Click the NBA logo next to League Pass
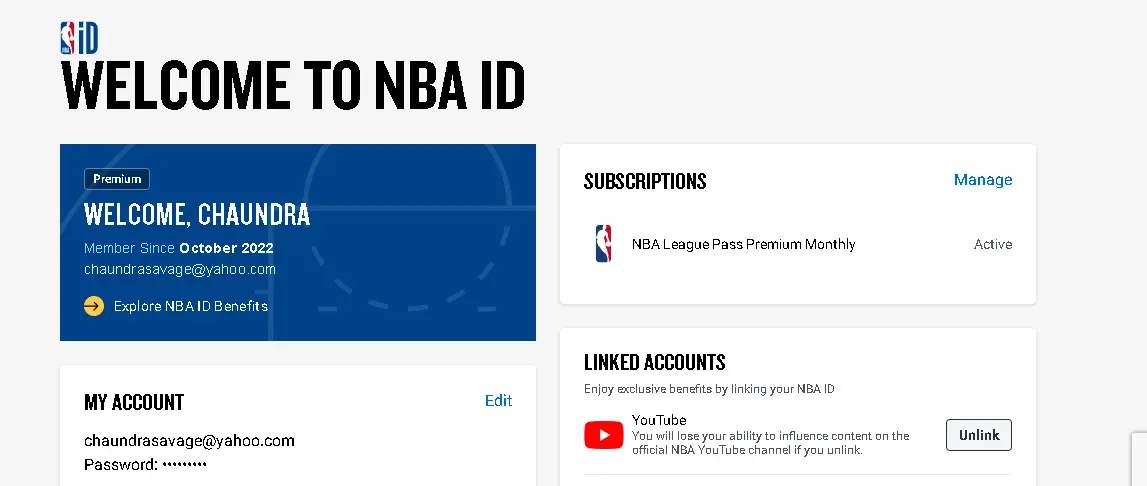The height and width of the screenshot is (486, 1147). coord(603,244)
